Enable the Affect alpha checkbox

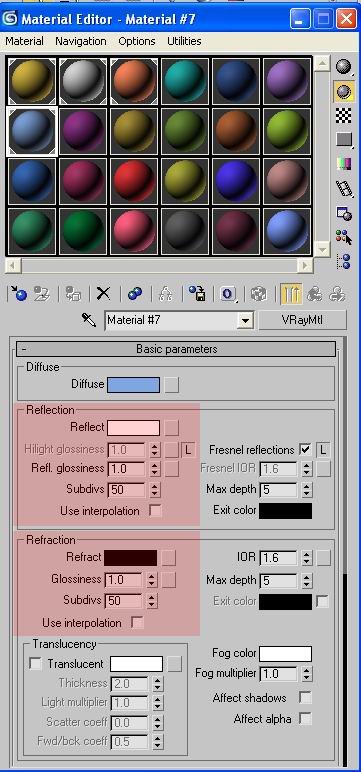tap(305, 719)
